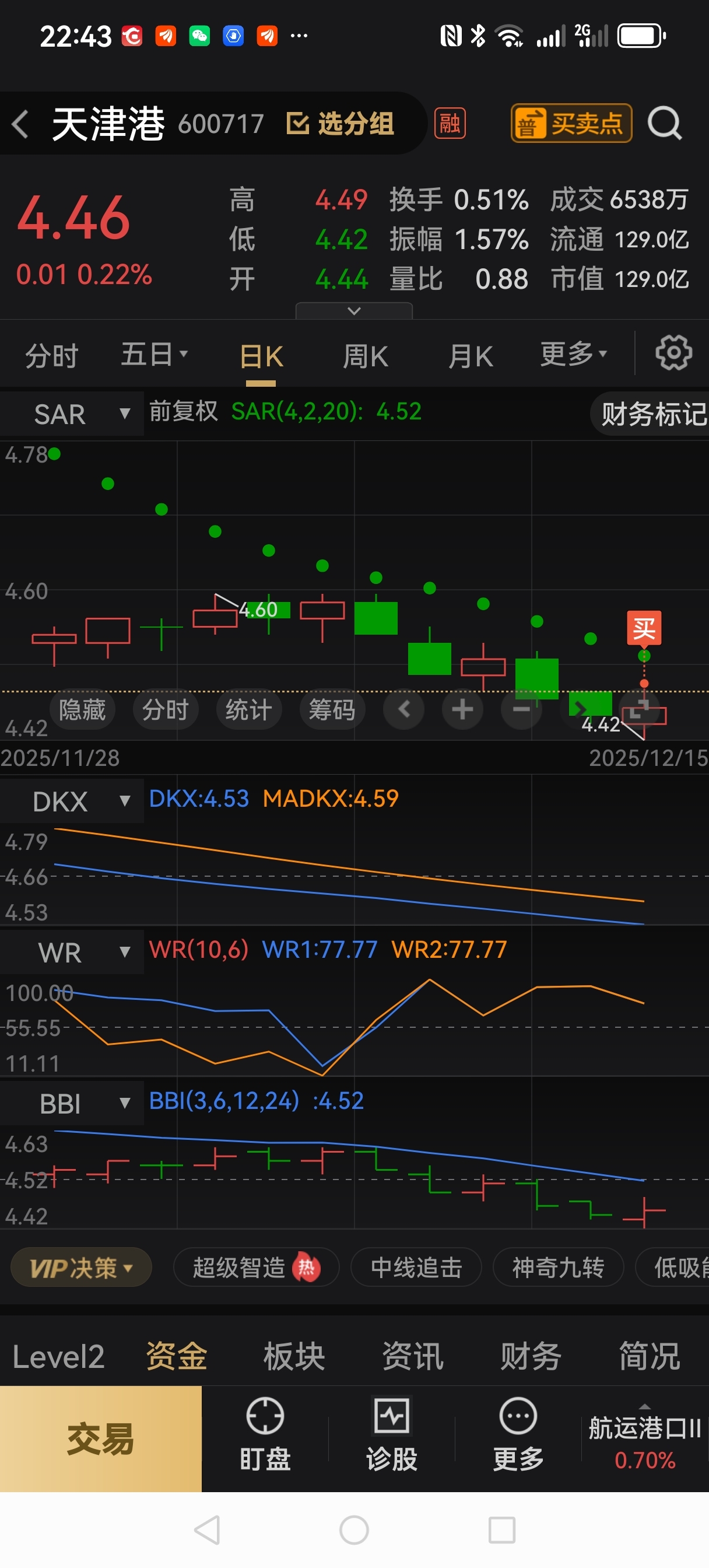709x1568 pixels.
Task: Open the 简况 profile tab
Action: [650, 1357]
